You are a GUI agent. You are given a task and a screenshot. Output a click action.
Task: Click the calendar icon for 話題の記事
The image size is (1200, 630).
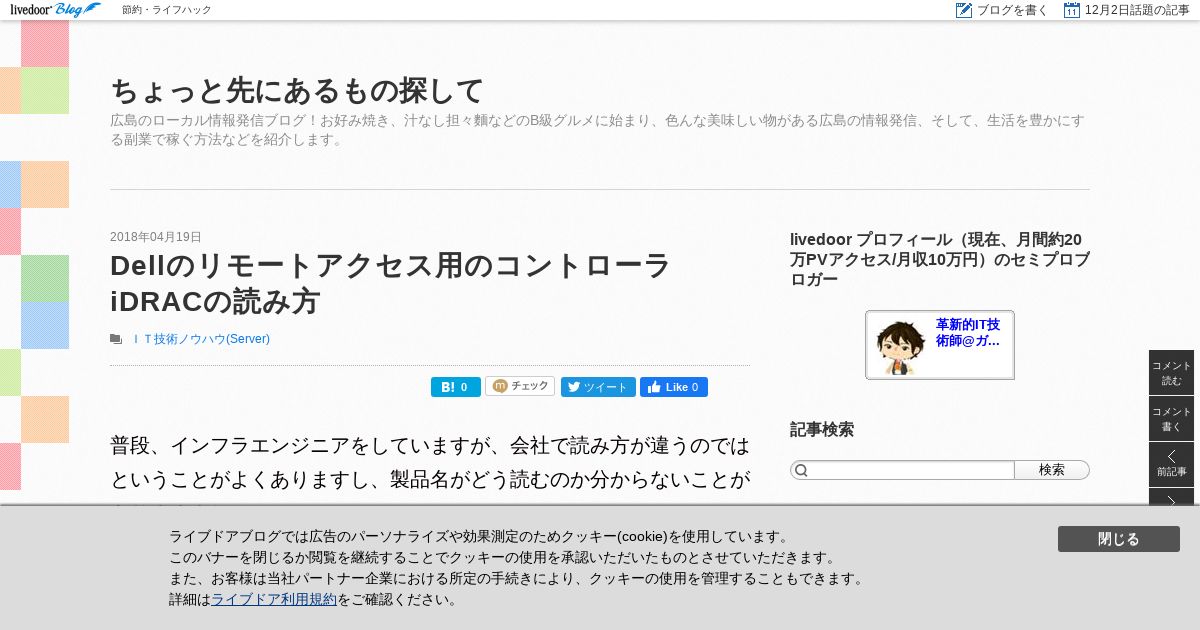[1072, 10]
